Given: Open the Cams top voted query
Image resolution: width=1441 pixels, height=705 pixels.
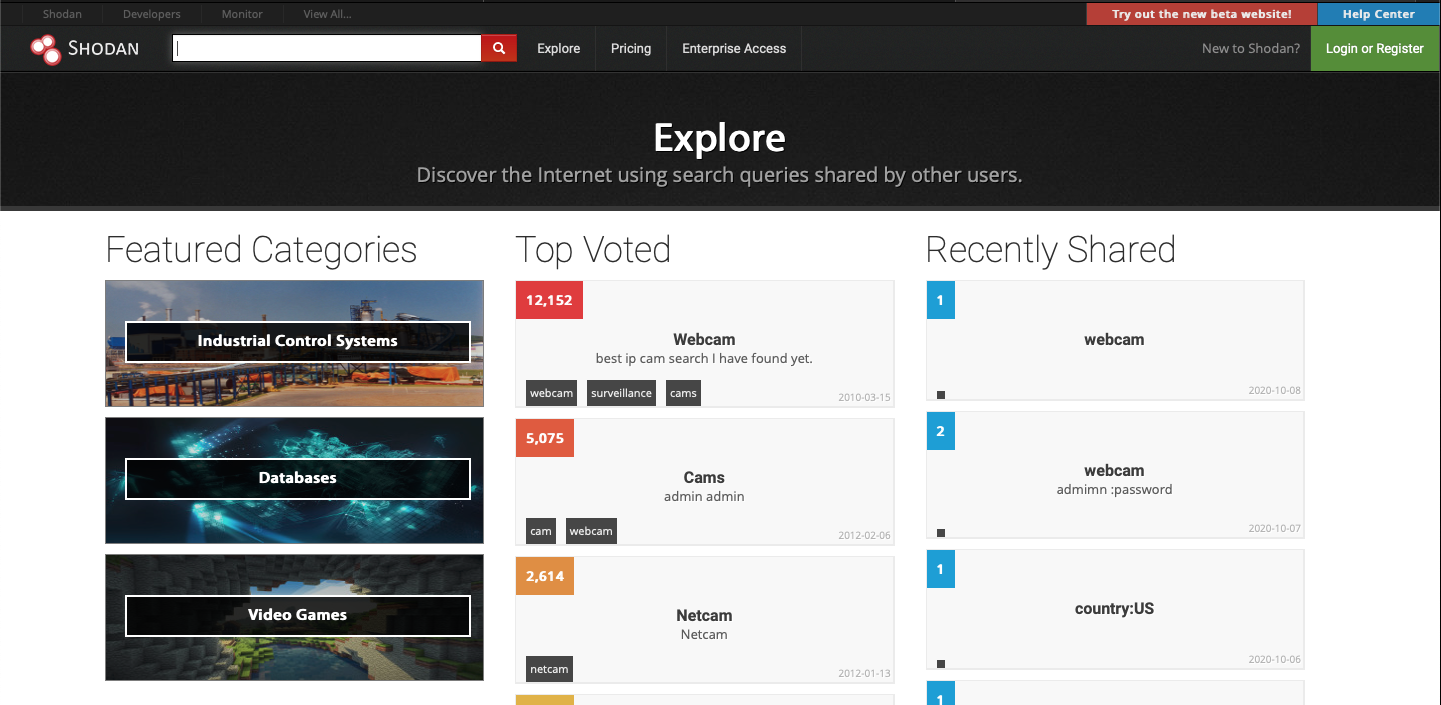Looking at the screenshot, I should (x=704, y=478).
